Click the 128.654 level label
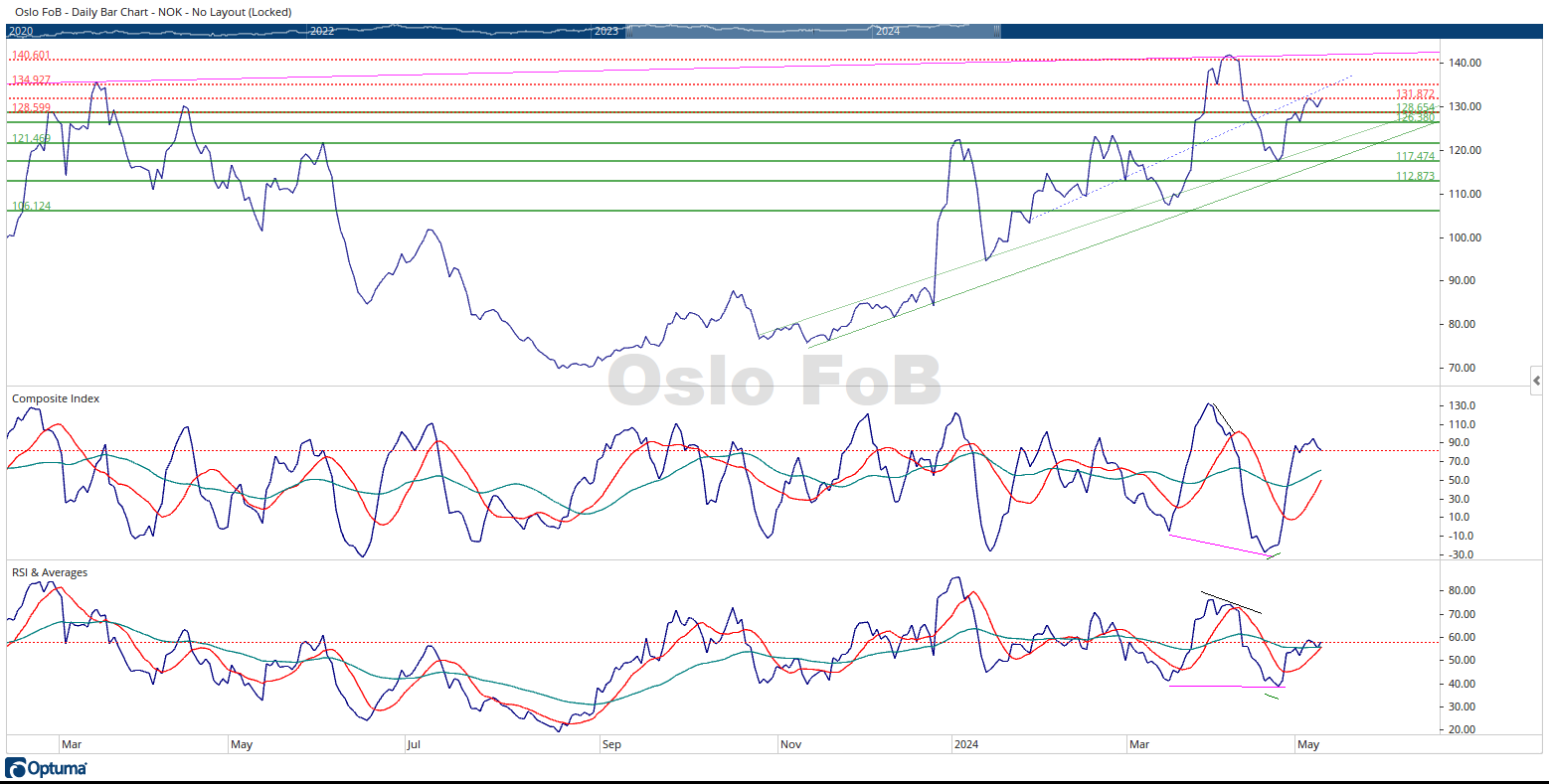 point(1415,107)
